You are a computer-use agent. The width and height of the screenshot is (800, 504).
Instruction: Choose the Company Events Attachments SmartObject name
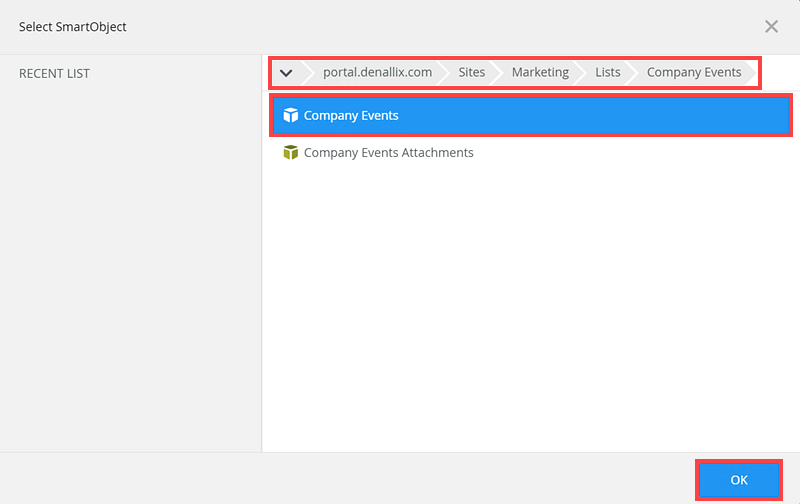tap(388, 153)
